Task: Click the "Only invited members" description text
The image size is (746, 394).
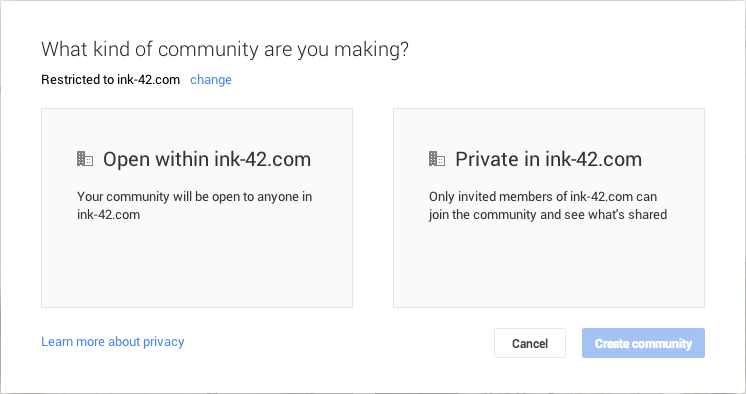Action: [x=548, y=206]
